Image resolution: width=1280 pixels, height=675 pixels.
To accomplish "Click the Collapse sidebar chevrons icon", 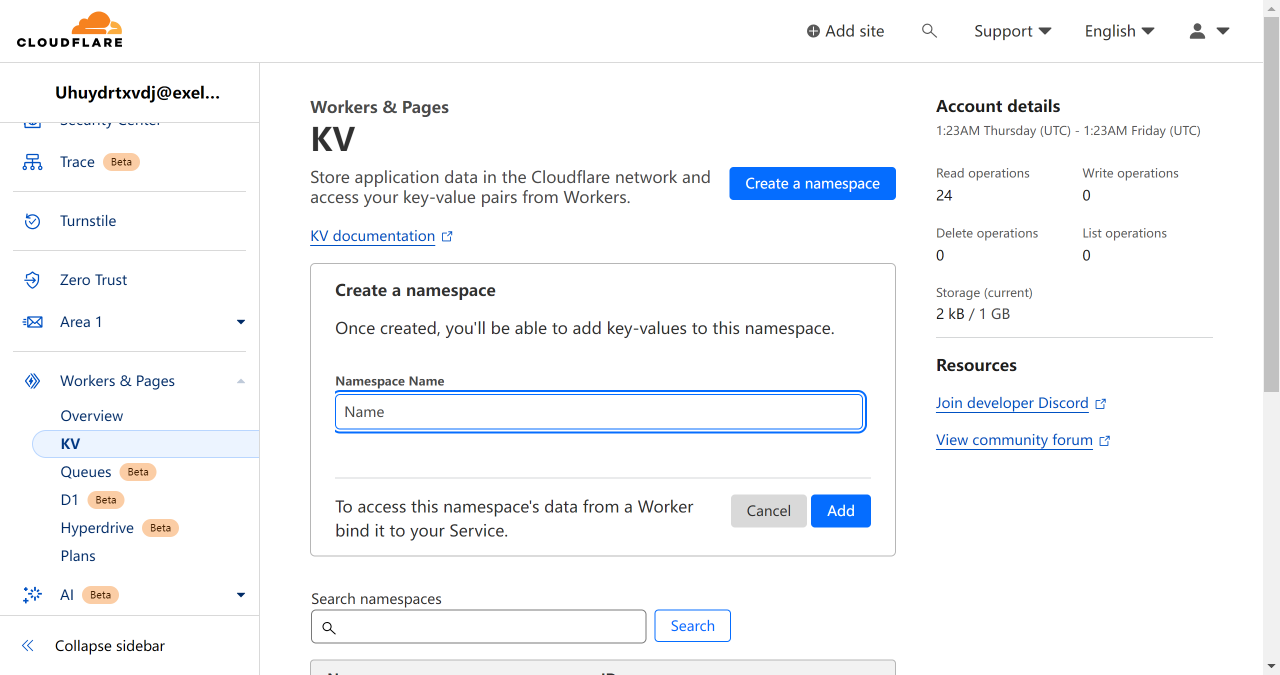I will click(28, 646).
